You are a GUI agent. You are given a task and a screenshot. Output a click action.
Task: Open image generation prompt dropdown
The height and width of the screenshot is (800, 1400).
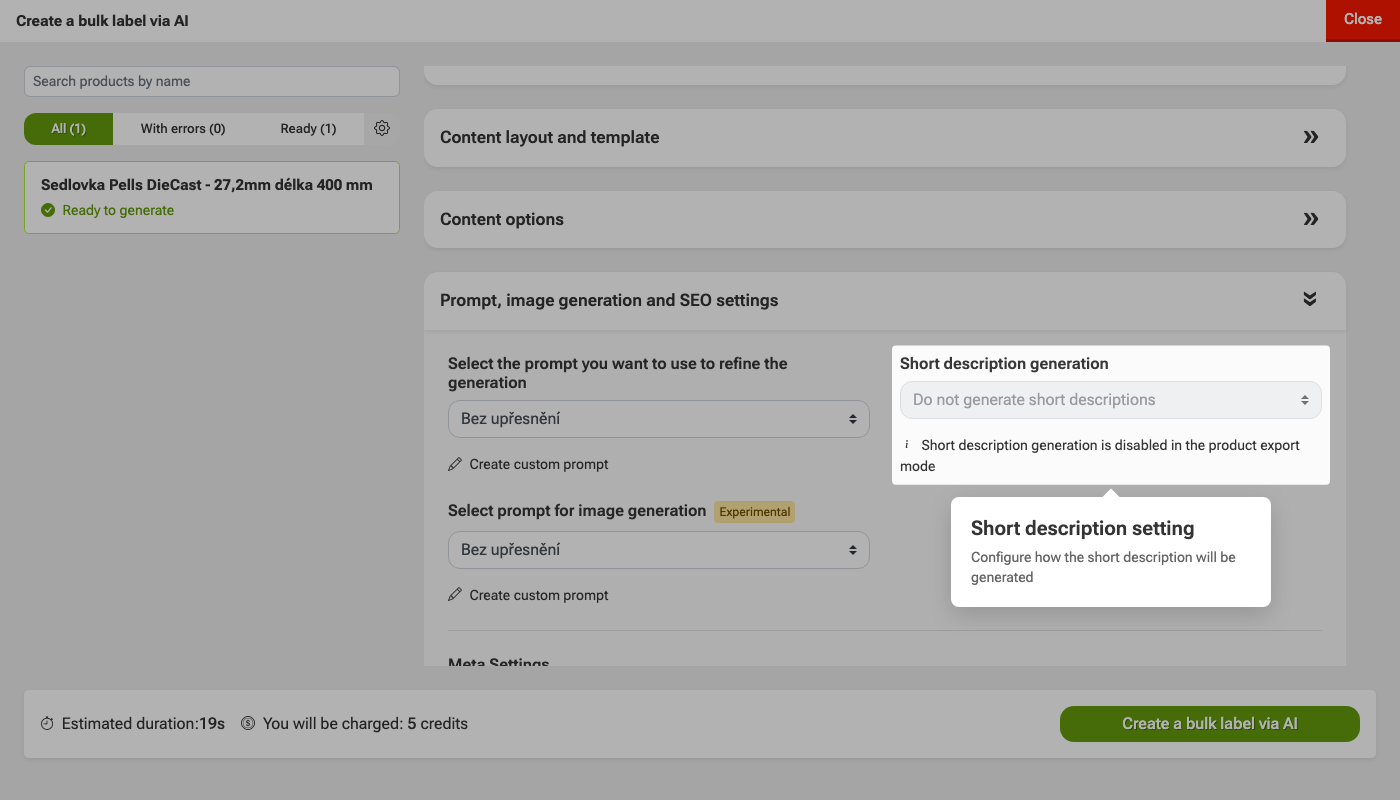[x=659, y=550]
